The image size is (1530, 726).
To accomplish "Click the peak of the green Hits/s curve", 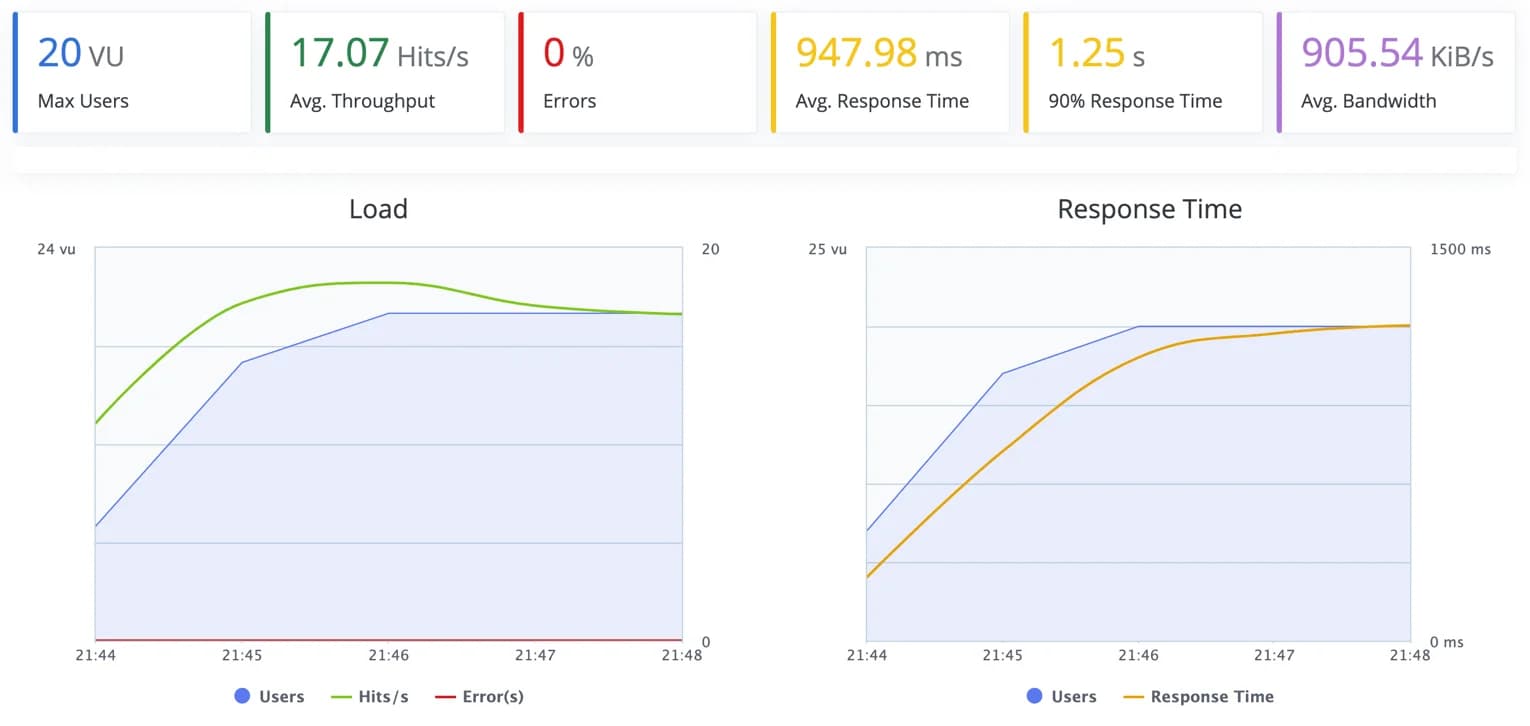I will [x=370, y=283].
